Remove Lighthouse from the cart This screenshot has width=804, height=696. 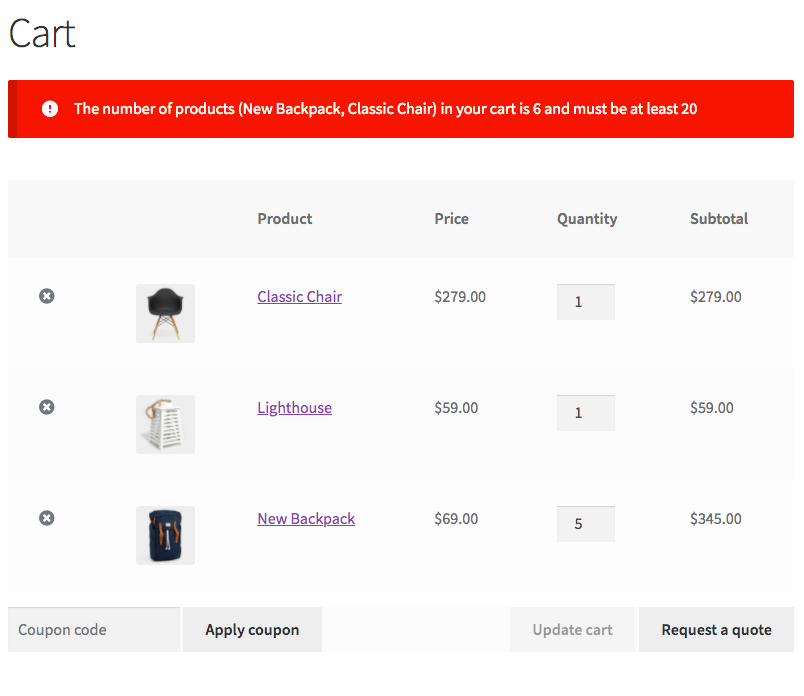[47, 407]
